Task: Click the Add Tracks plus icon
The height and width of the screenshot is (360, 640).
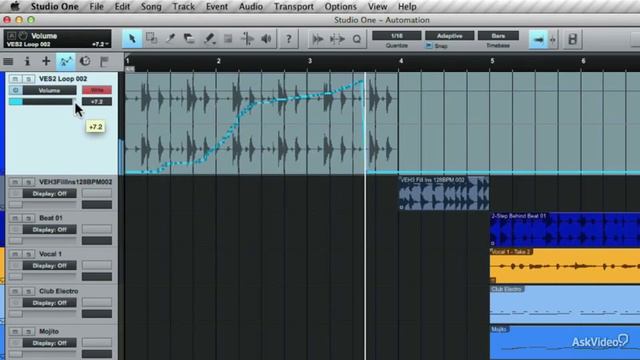Action: (x=46, y=62)
